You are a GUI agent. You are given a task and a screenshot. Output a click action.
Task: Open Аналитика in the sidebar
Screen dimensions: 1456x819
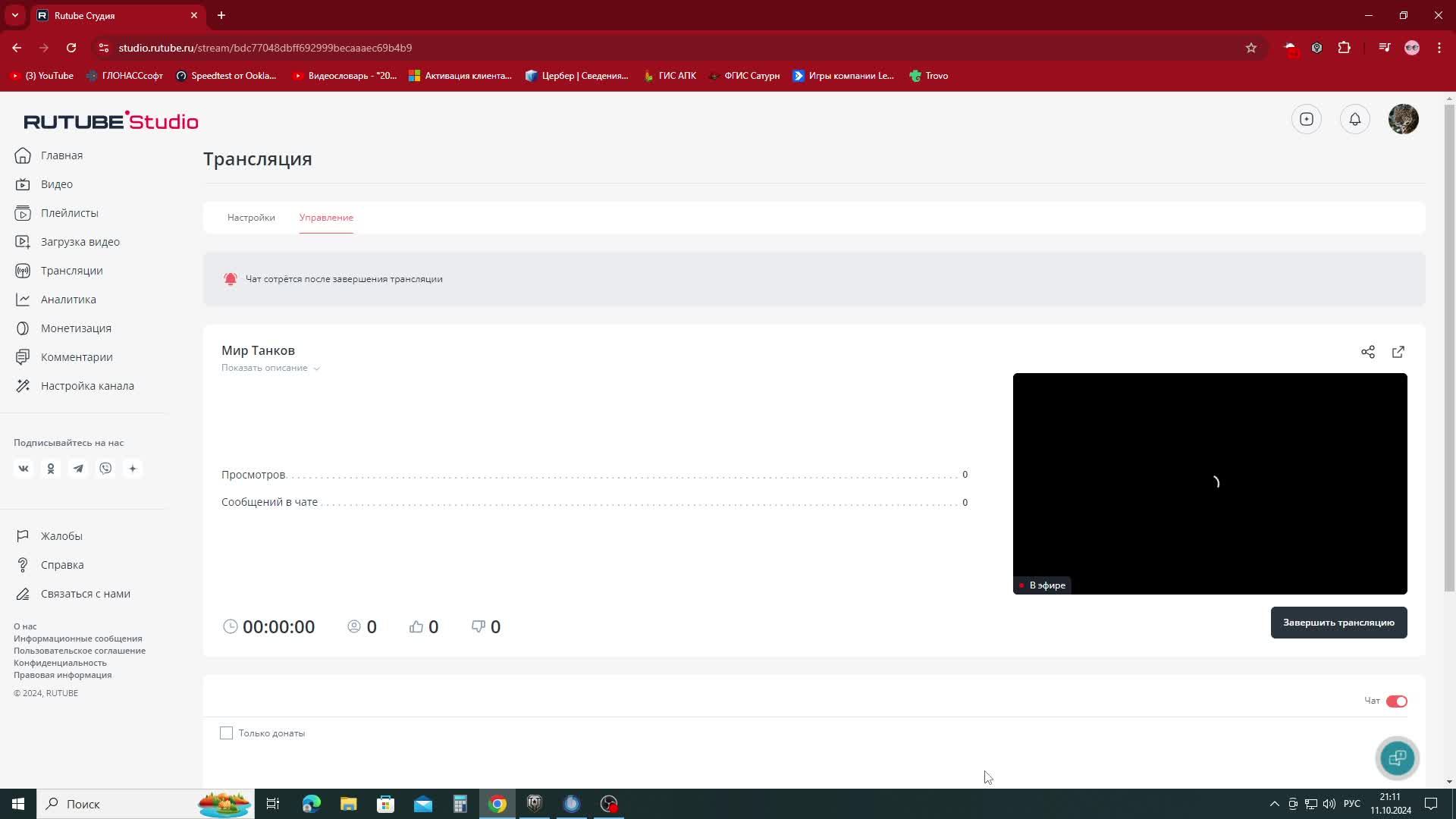68,300
